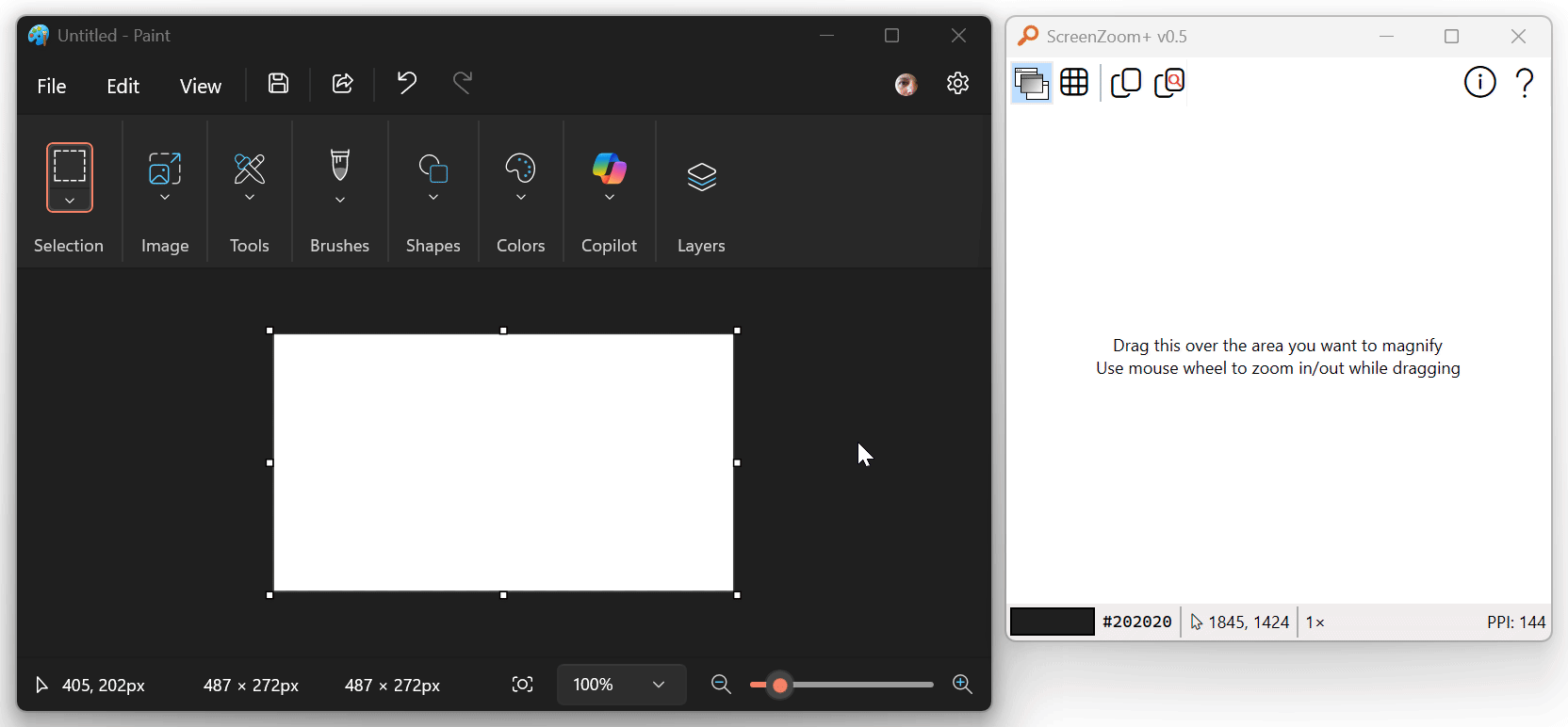Toggle always-on-top window icon in ScreenZoom+
The image size is (1568, 727).
coord(1031,83)
